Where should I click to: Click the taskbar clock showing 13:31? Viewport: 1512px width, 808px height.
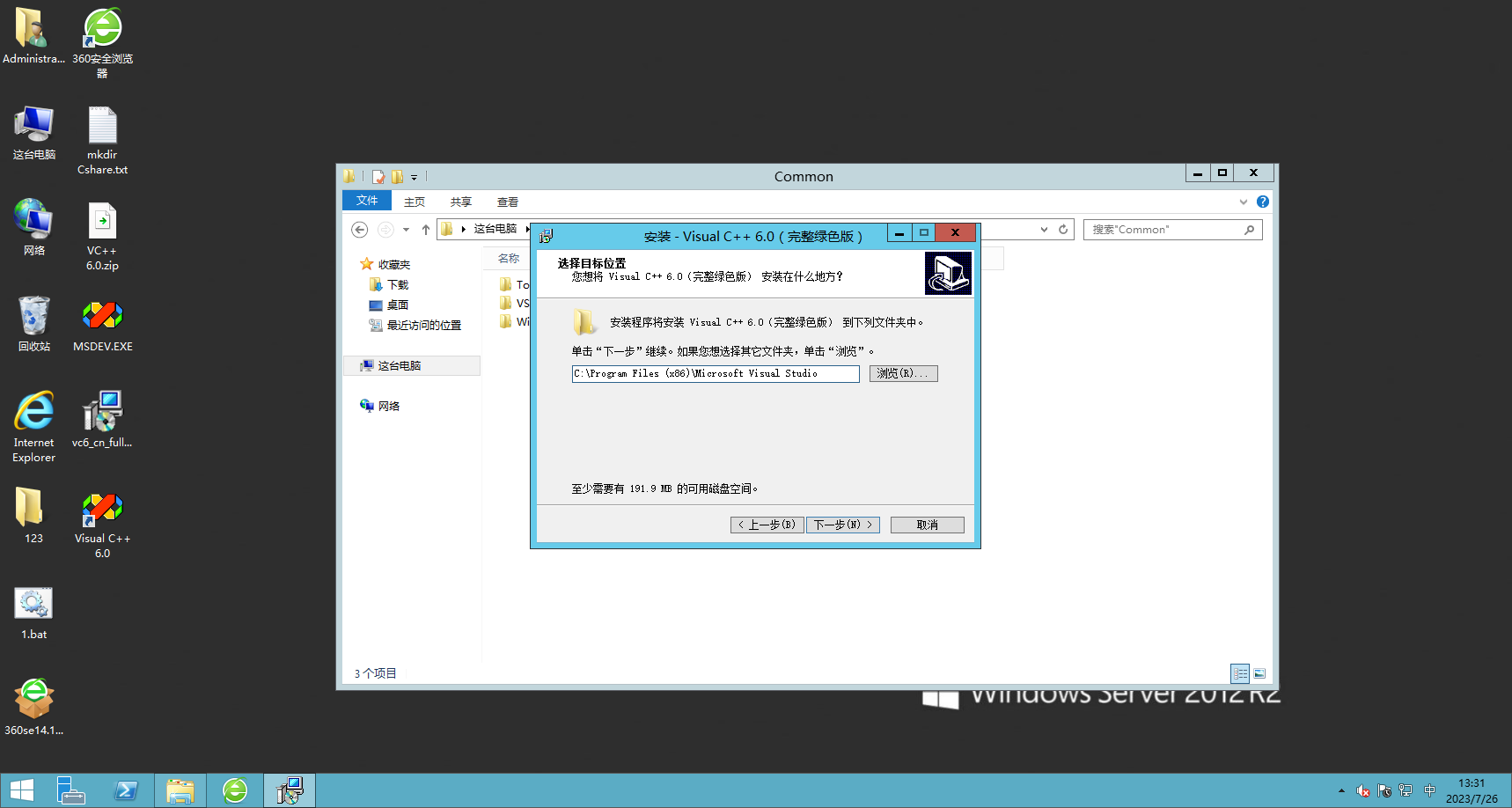pos(1471,790)
